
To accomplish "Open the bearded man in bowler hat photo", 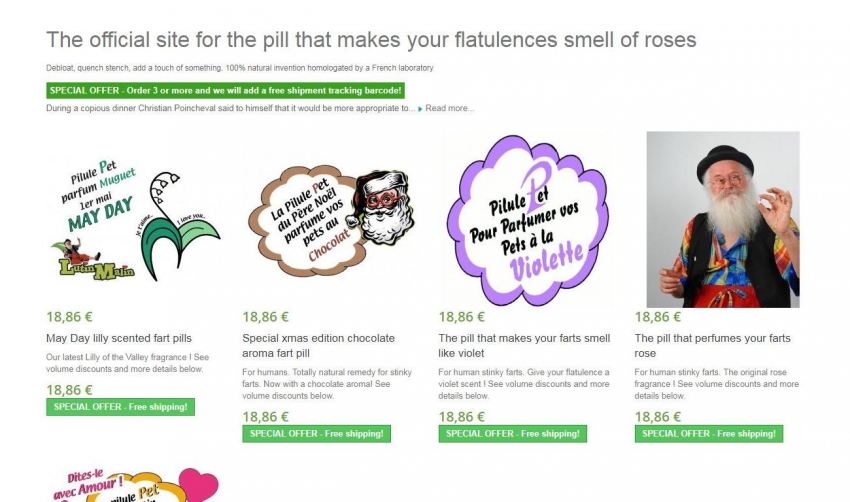I will point(723,220).
